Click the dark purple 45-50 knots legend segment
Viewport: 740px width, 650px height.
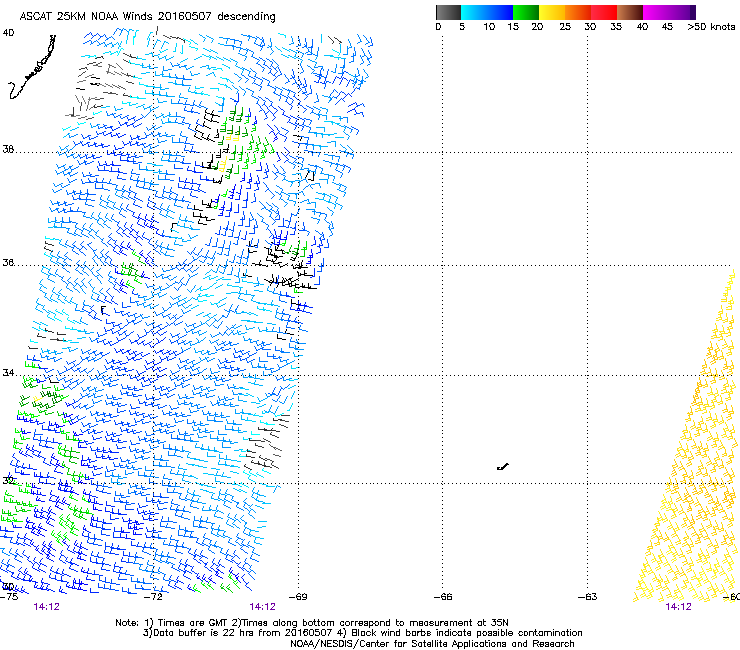(682, 12)
